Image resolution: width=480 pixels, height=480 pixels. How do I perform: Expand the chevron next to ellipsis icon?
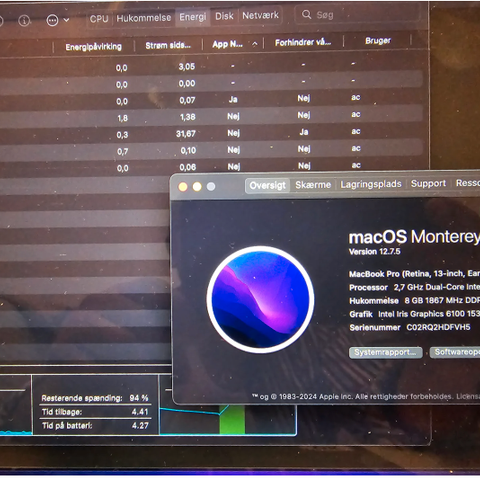click(66, 20)
